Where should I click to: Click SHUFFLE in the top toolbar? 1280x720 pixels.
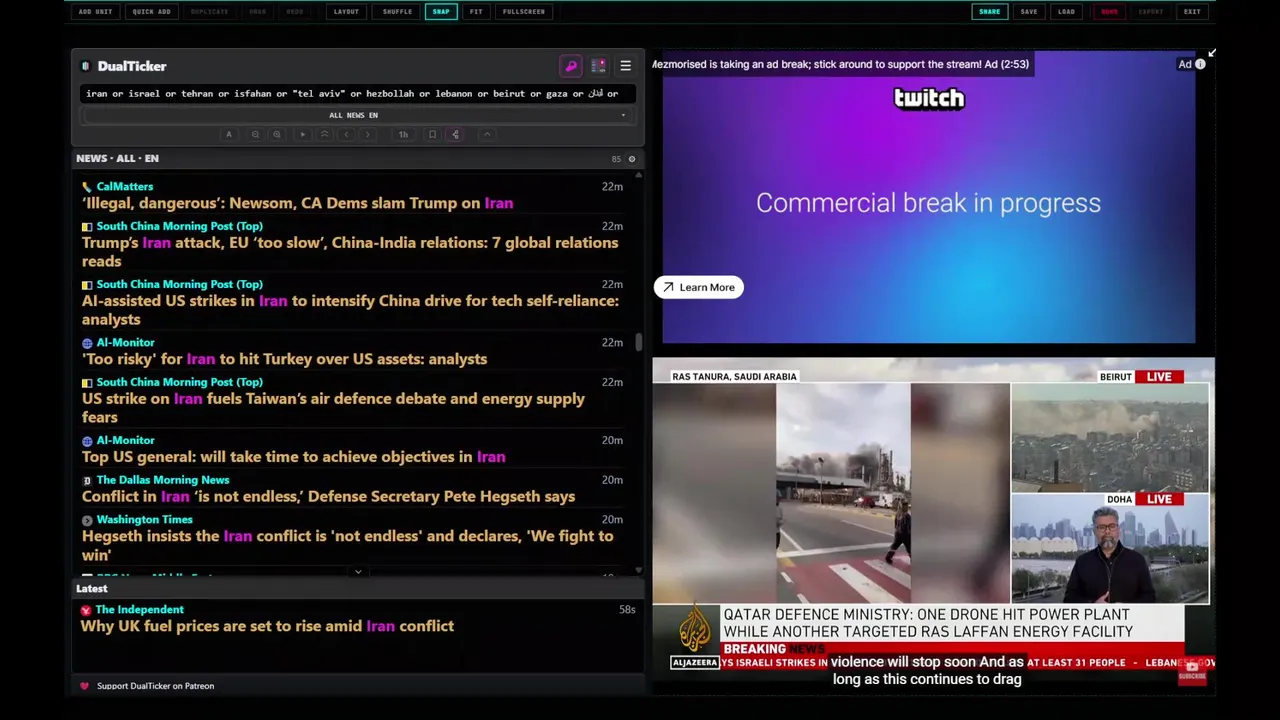[x=397, y=12]
